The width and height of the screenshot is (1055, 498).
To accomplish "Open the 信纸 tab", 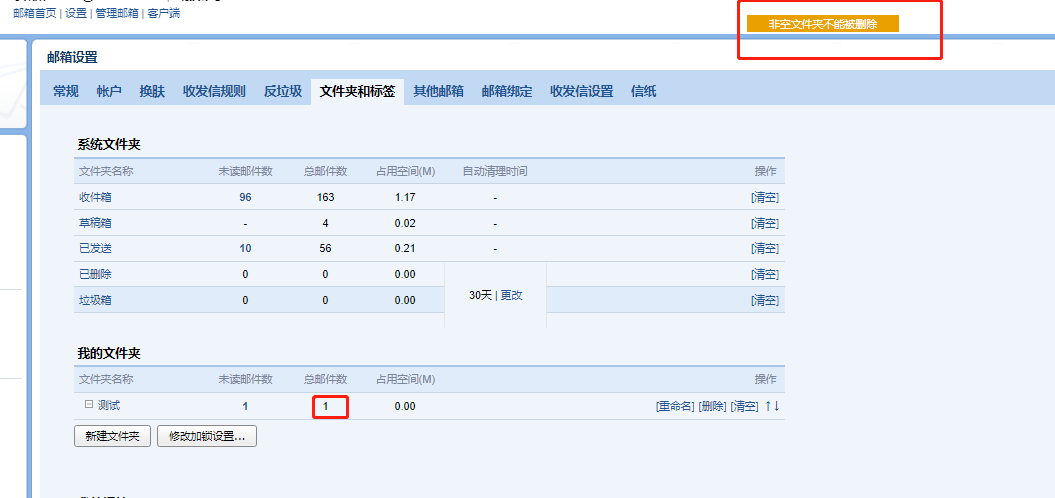I will [644, 92].
